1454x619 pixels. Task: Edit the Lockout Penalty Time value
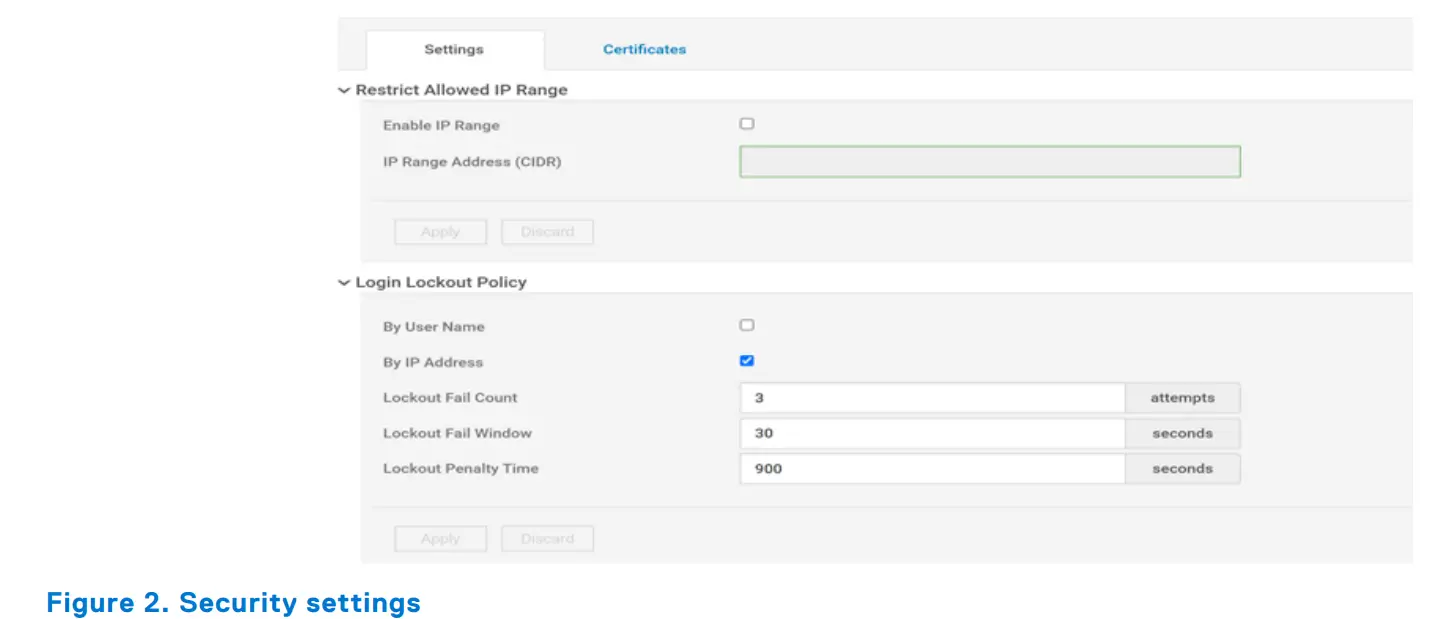point(930,468)
